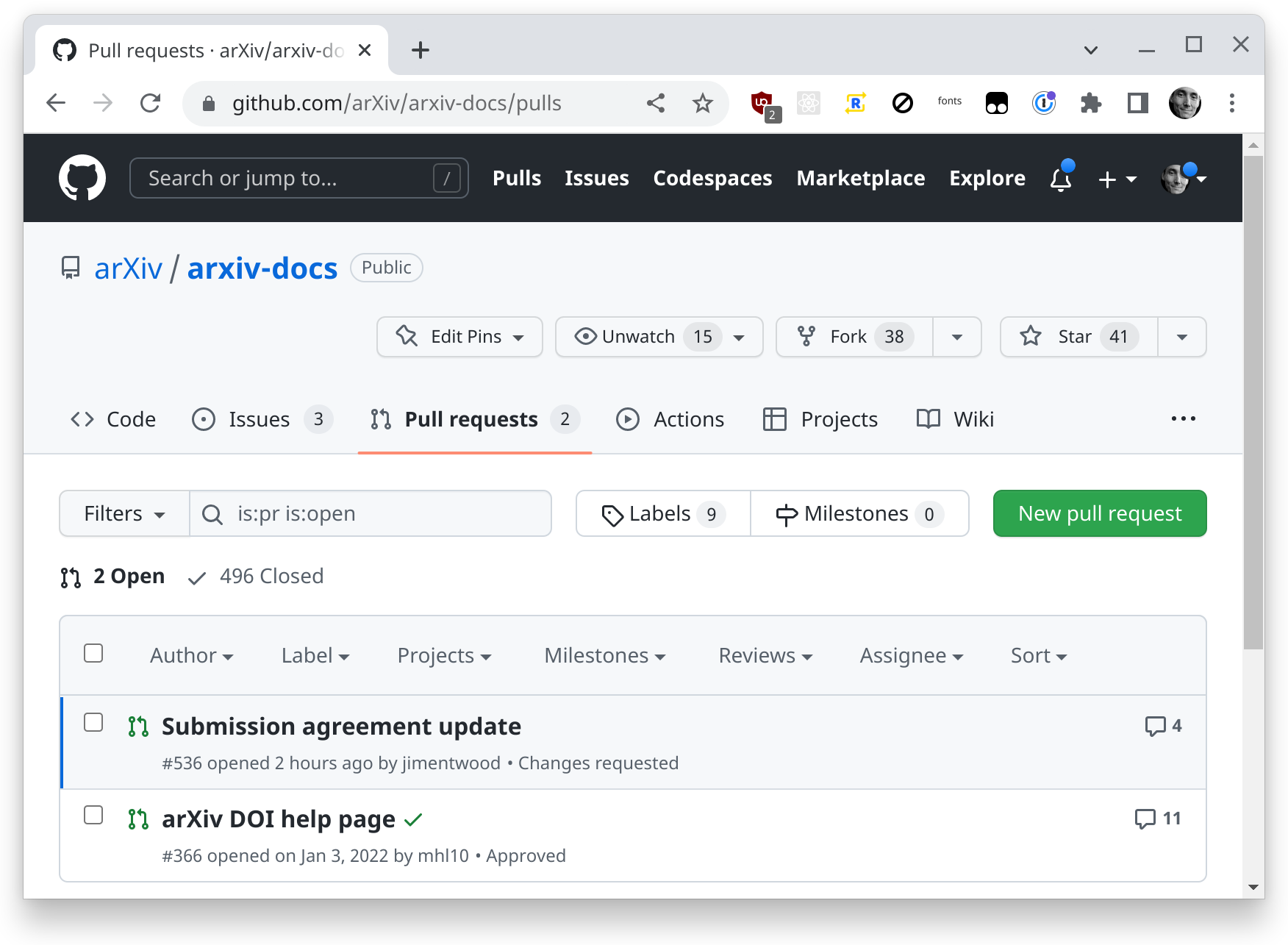This screenshot has width=1288, height=945.
Task: Close the Pull requests browser tab
Action: (x=365, y=50)
